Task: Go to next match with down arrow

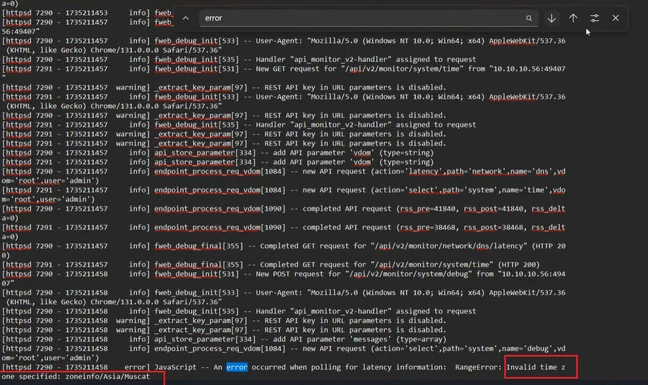Action: pos(552,18)
